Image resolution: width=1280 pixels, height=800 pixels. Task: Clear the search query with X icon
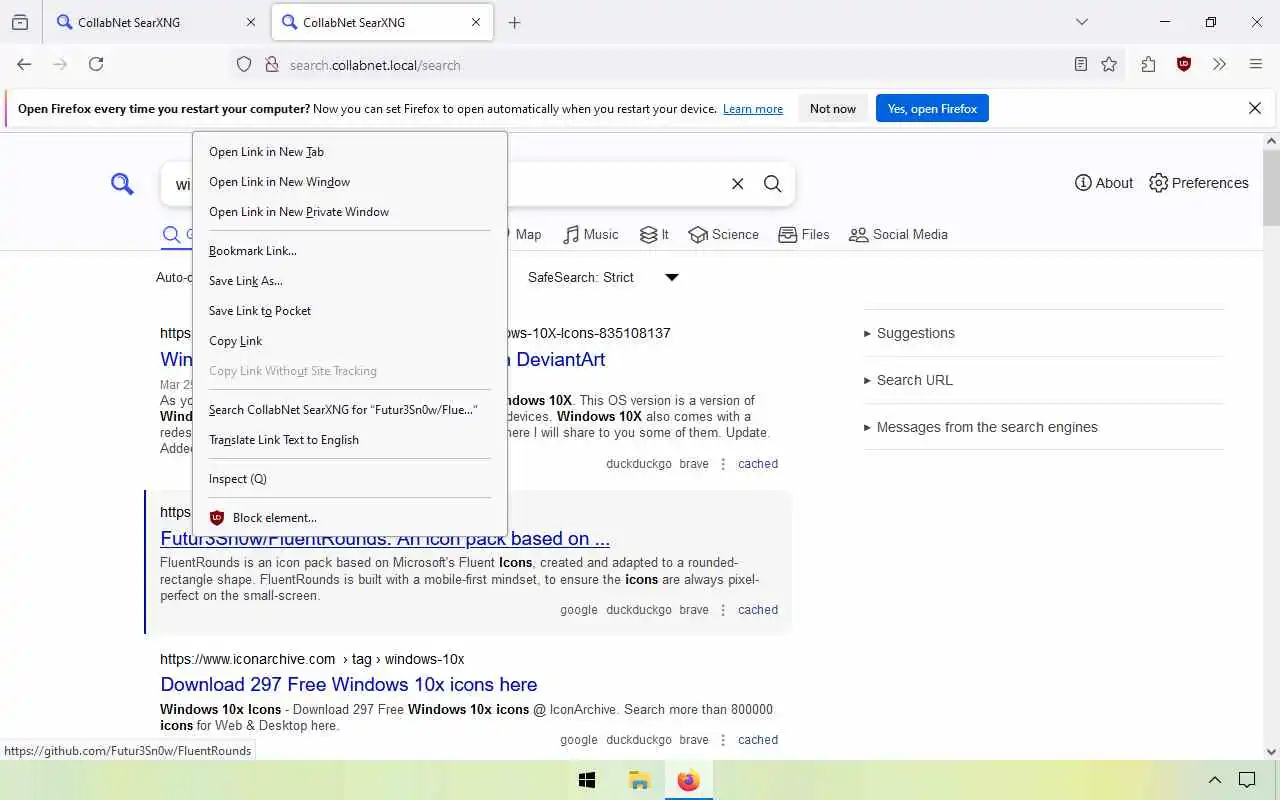coord(738,184)
